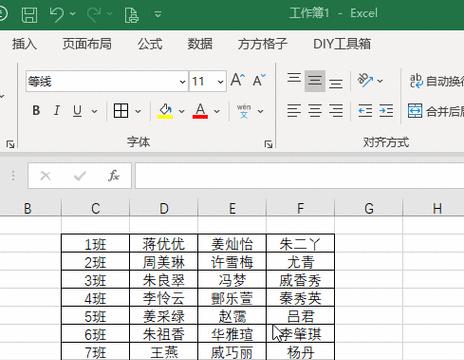
Task: Toggle Italic formatting
Action: 57,111
